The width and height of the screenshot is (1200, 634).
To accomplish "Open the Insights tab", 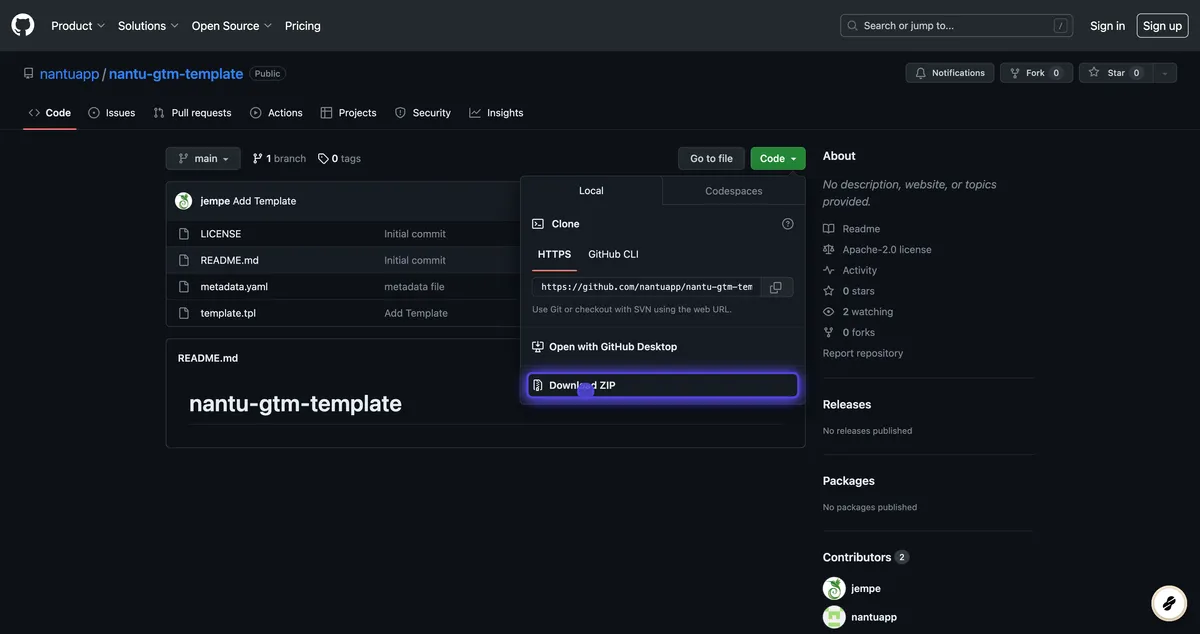I will [x=497, y=113].
